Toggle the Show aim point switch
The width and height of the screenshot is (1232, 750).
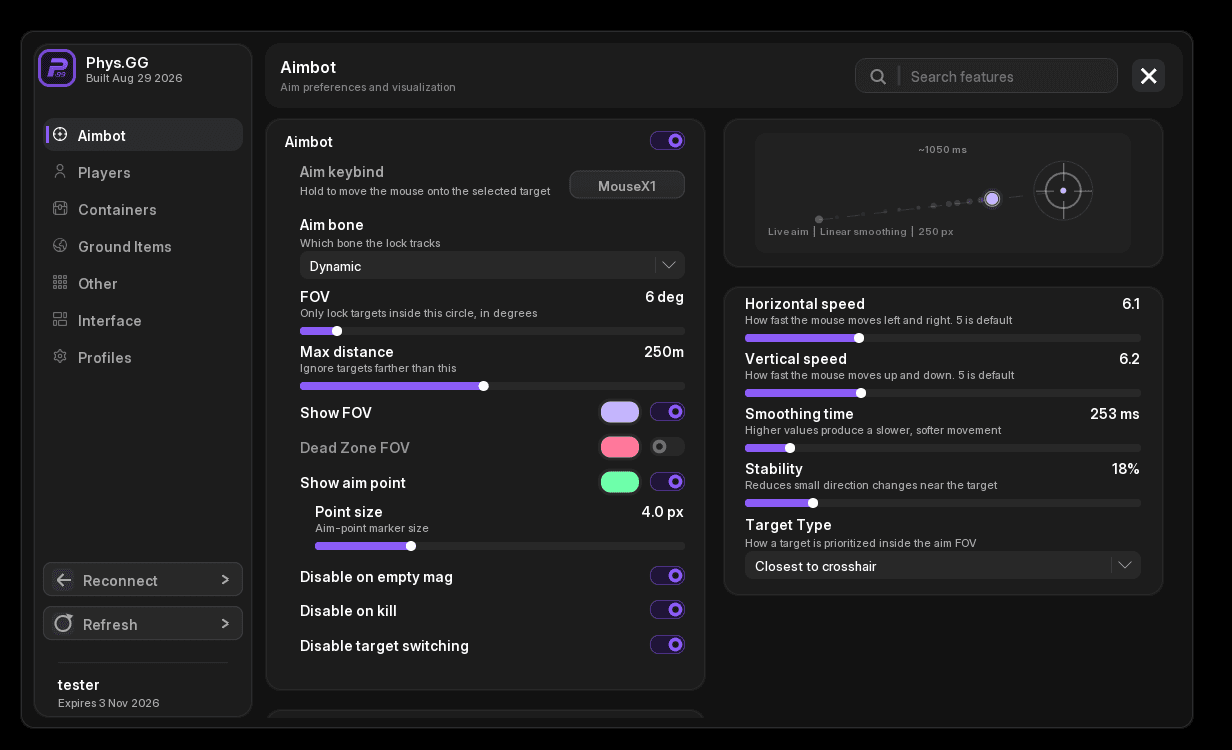tap(667, 482)
